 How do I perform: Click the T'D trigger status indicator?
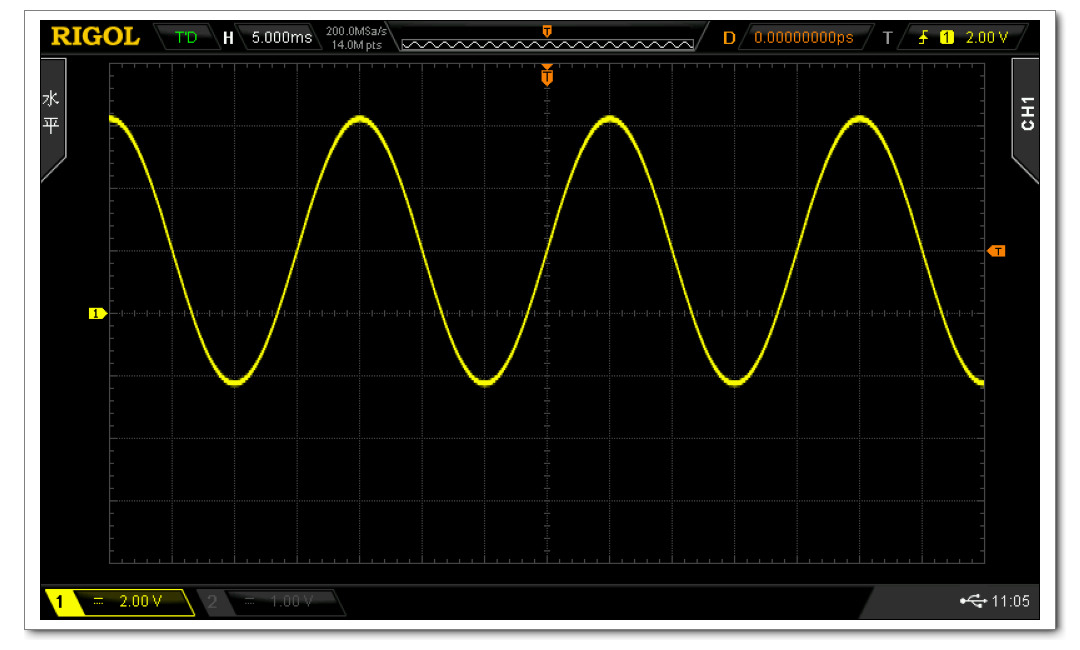point(187,37)
